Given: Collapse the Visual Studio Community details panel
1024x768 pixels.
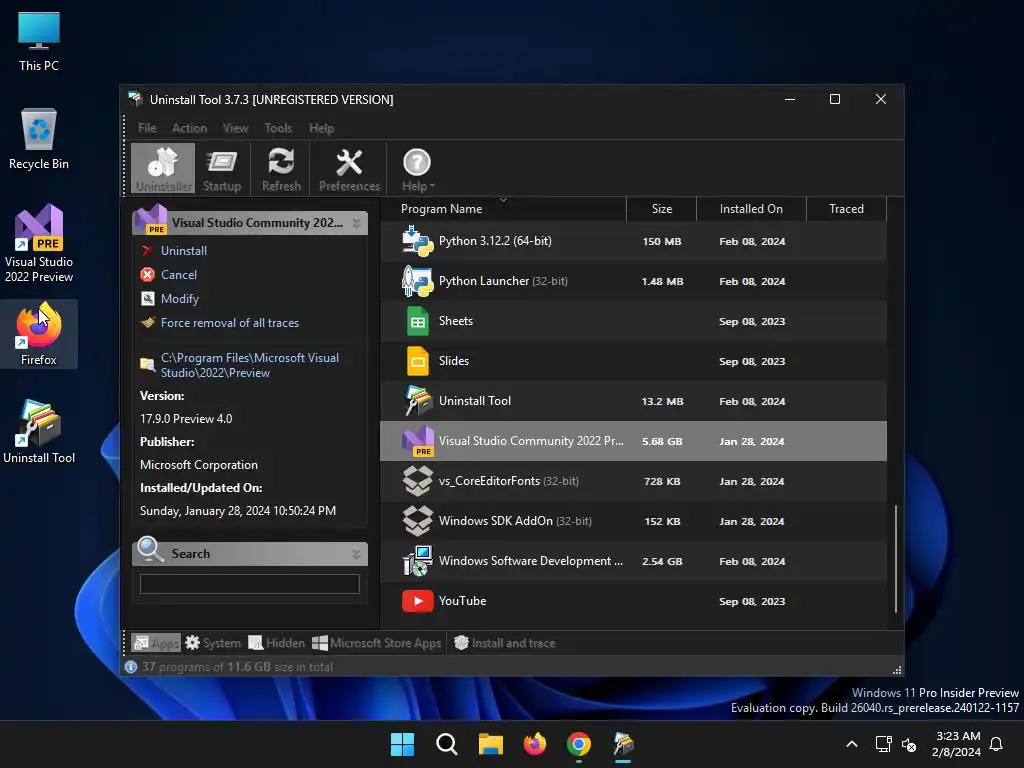Looking at the screenshot, I should click(x=357, y=223).
